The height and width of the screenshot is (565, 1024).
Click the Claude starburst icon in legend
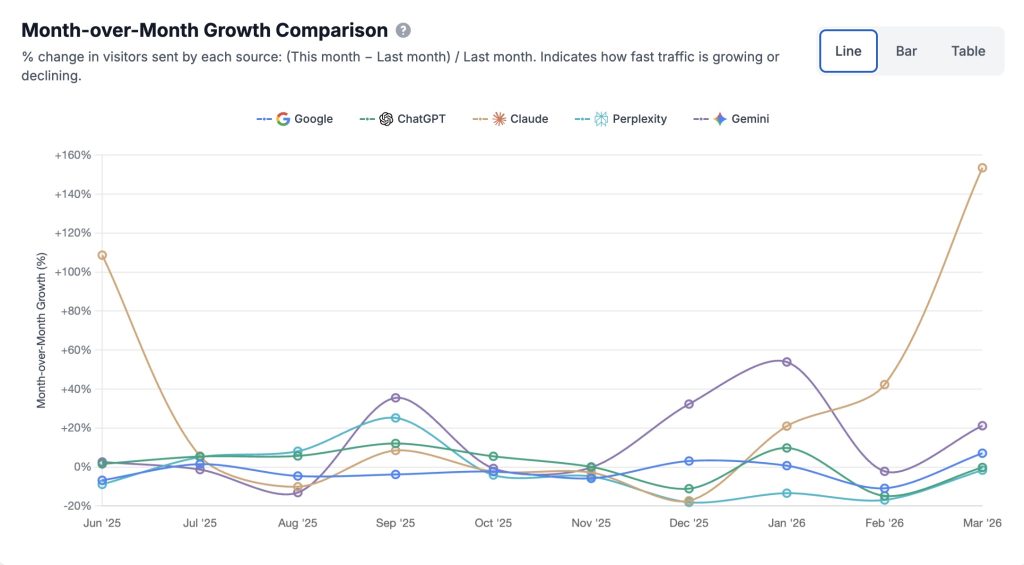click(499, 119)
